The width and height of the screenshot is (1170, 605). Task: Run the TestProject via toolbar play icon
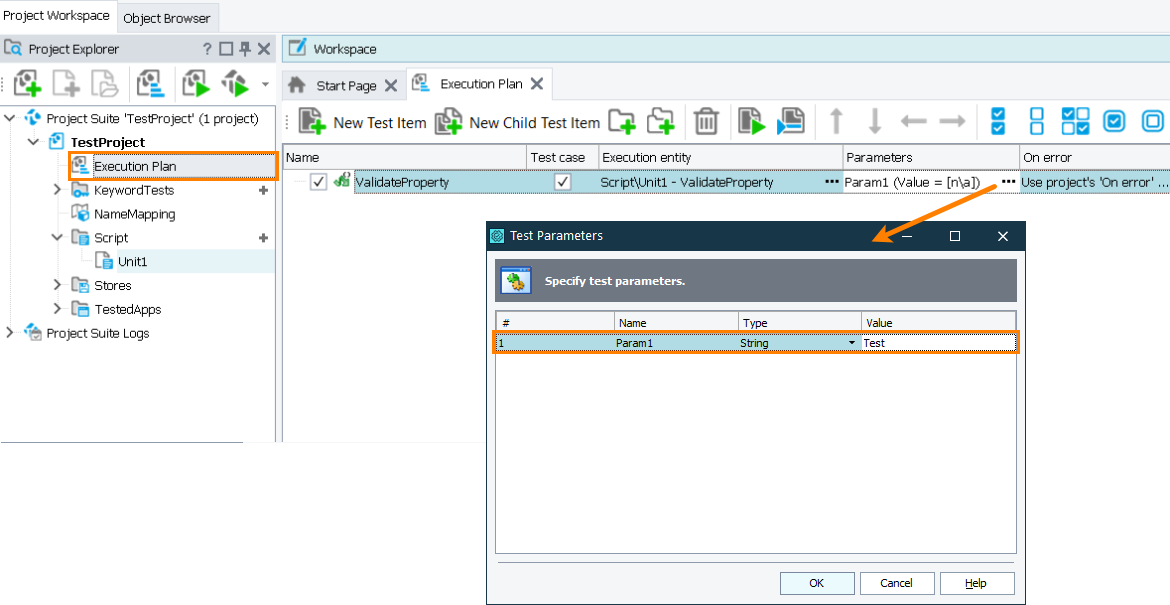click(x=196, y=83)
